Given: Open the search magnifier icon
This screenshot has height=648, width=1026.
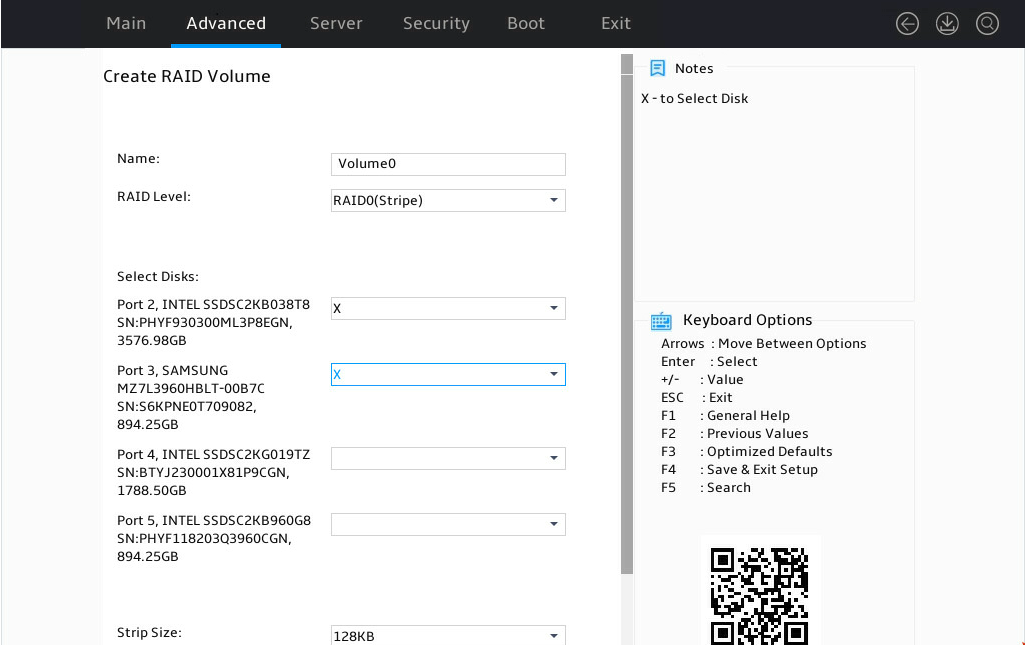Looking at the screenshot, I should click(x=987, y=24).
